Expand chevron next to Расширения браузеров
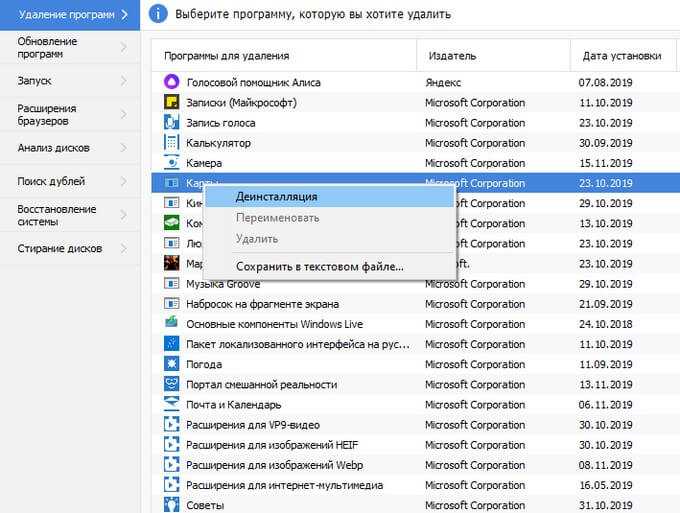The height and width of the screenshot is (513, 680). point(124,114)
